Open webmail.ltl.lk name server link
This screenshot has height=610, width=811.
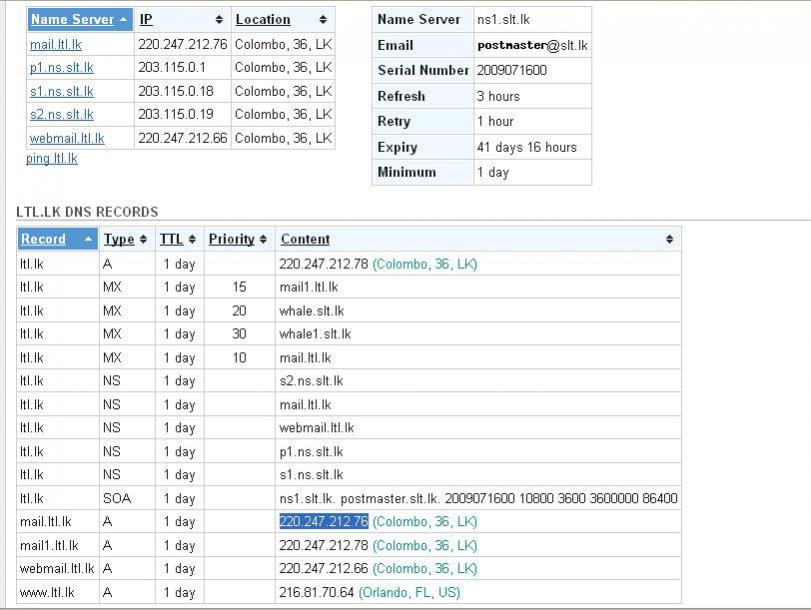click(x=67, y=138)
